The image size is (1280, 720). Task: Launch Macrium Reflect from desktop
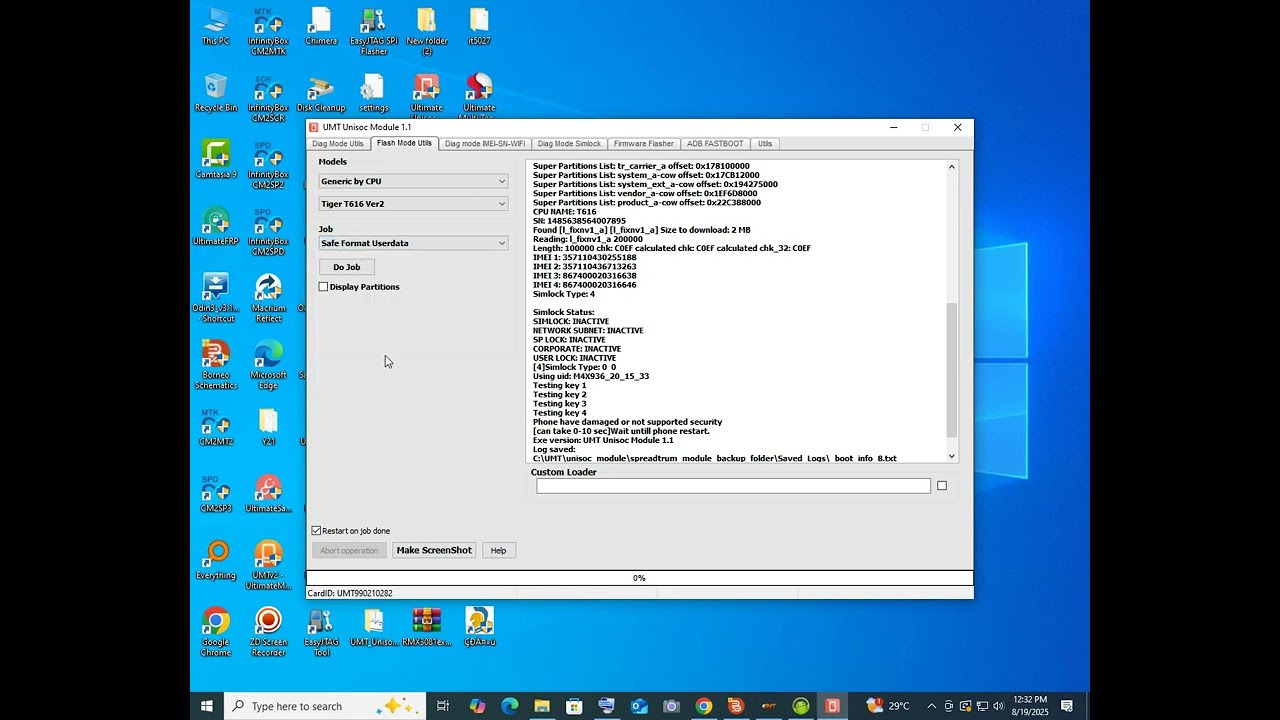pos(268,299)
